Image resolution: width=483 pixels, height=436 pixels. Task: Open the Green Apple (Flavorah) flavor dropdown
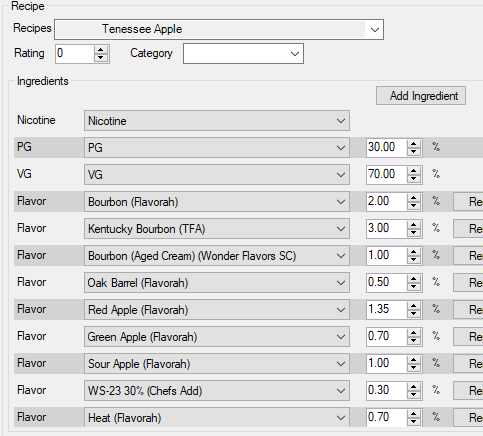(x=217, y=337)
